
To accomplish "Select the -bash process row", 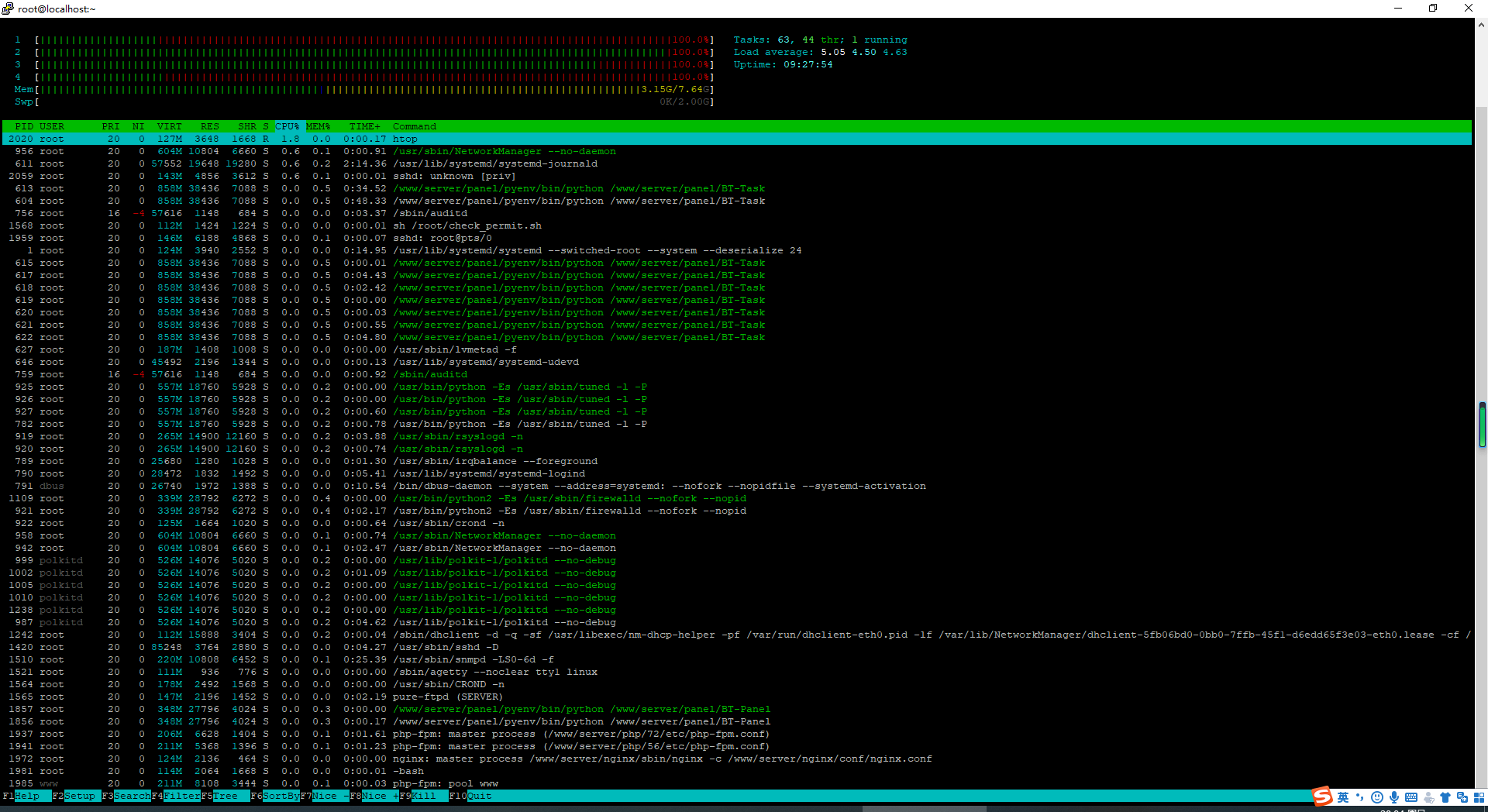I will tap(737, 771).
